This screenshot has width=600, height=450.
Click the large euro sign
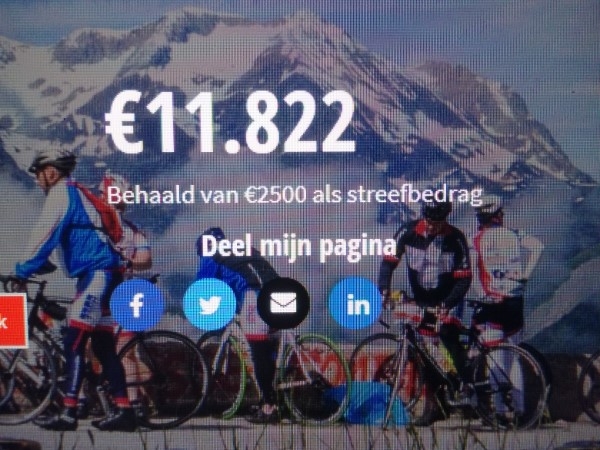coord(123,123)
